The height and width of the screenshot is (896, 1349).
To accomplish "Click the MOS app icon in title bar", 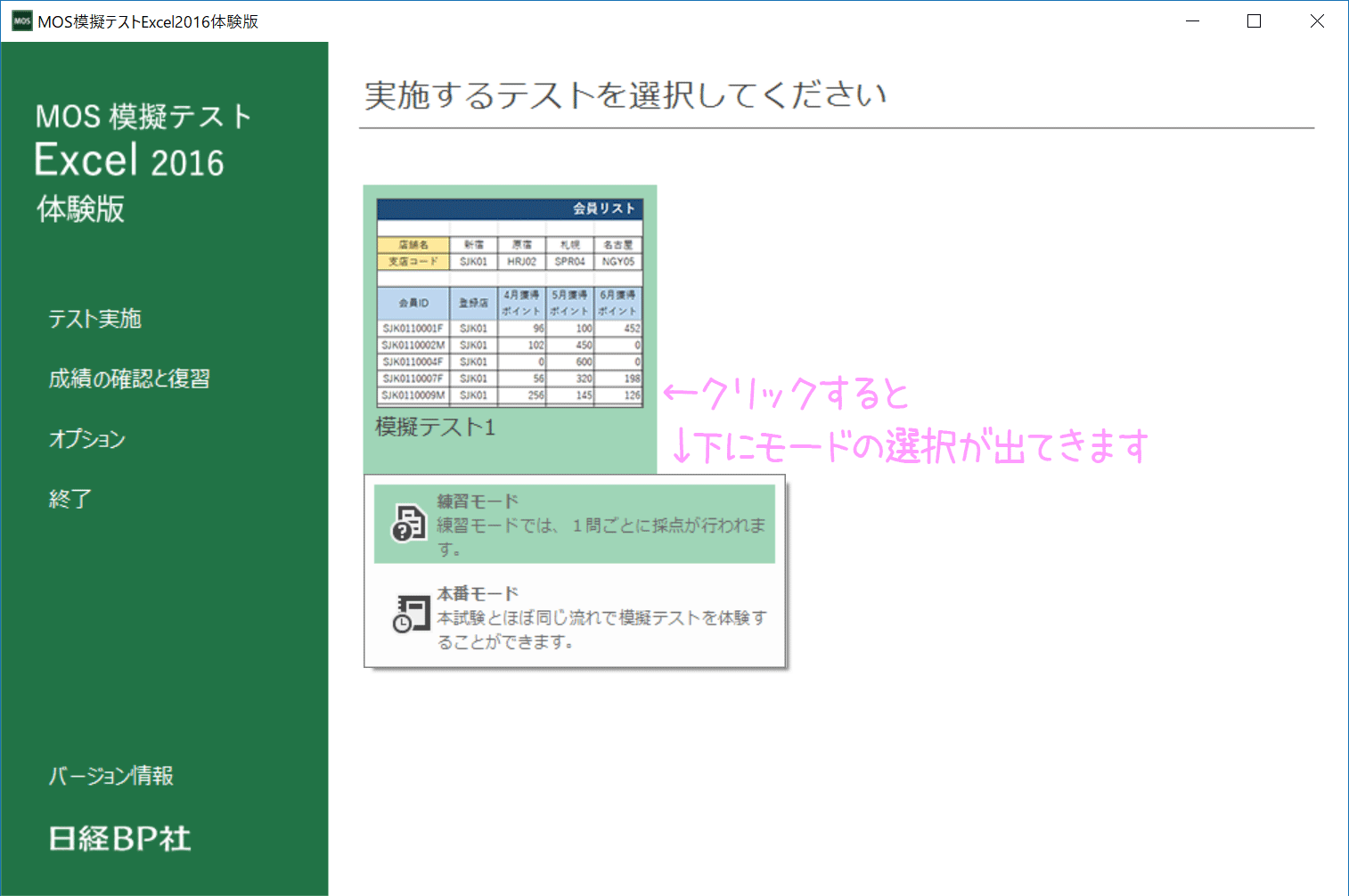I will 21,21.
